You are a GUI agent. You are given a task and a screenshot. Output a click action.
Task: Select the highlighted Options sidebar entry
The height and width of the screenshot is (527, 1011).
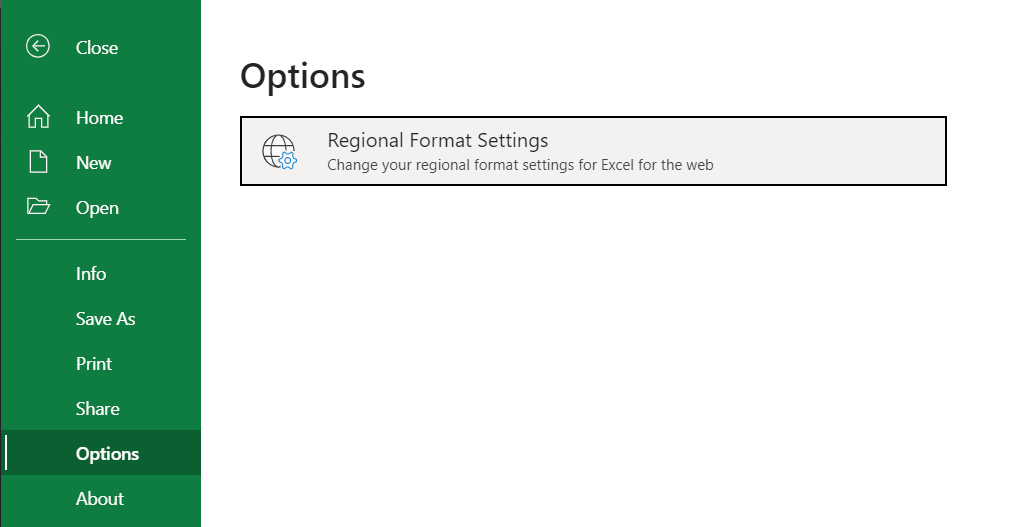107,454
